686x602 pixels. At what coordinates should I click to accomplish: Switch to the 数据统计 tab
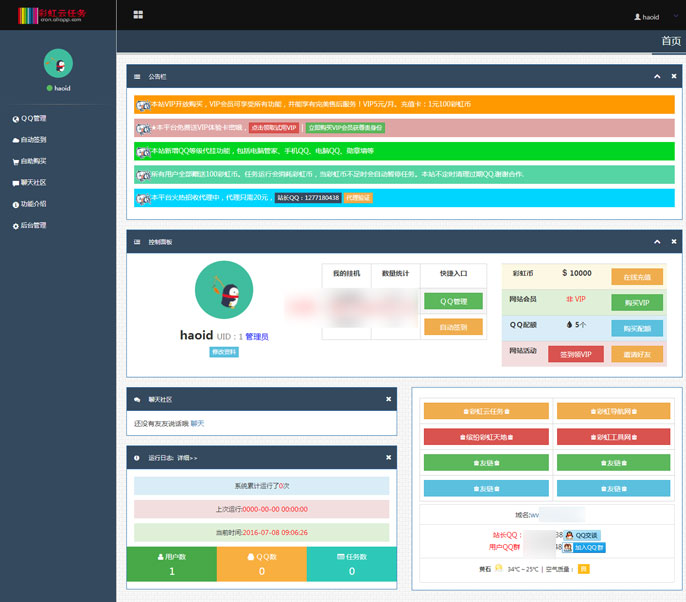[390, 273]
